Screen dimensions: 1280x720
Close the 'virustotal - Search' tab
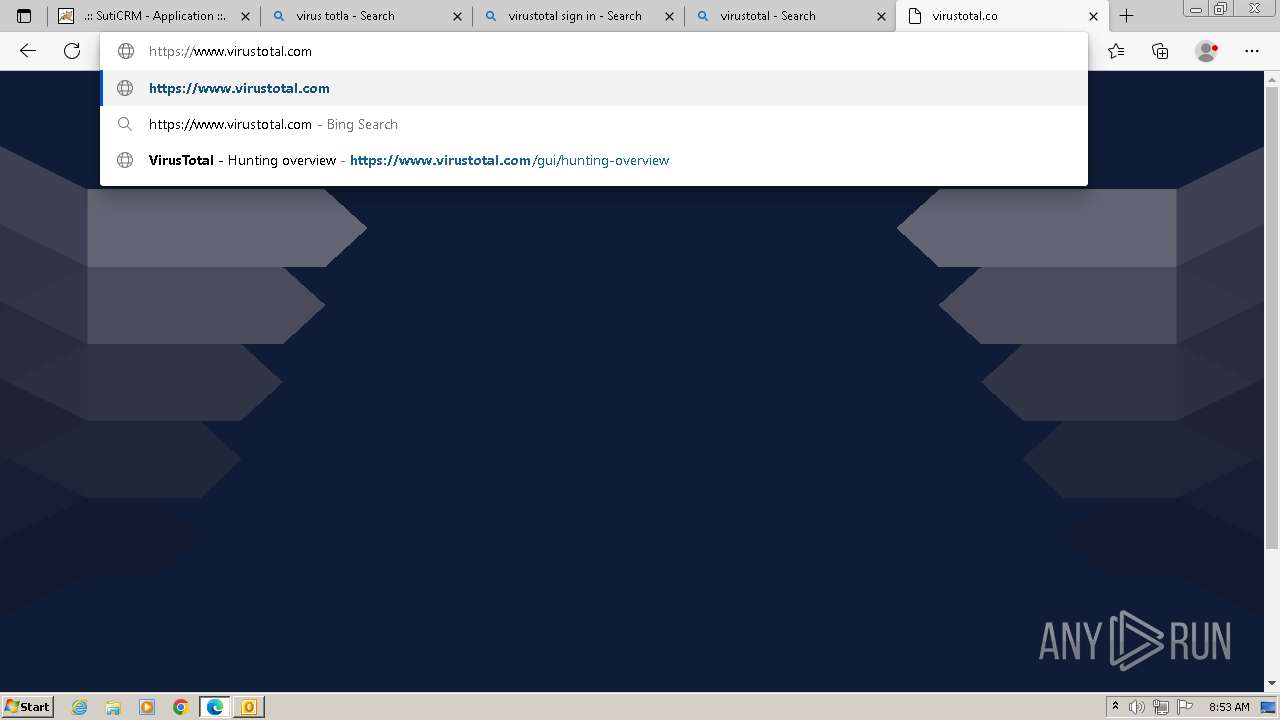[881, 16]
